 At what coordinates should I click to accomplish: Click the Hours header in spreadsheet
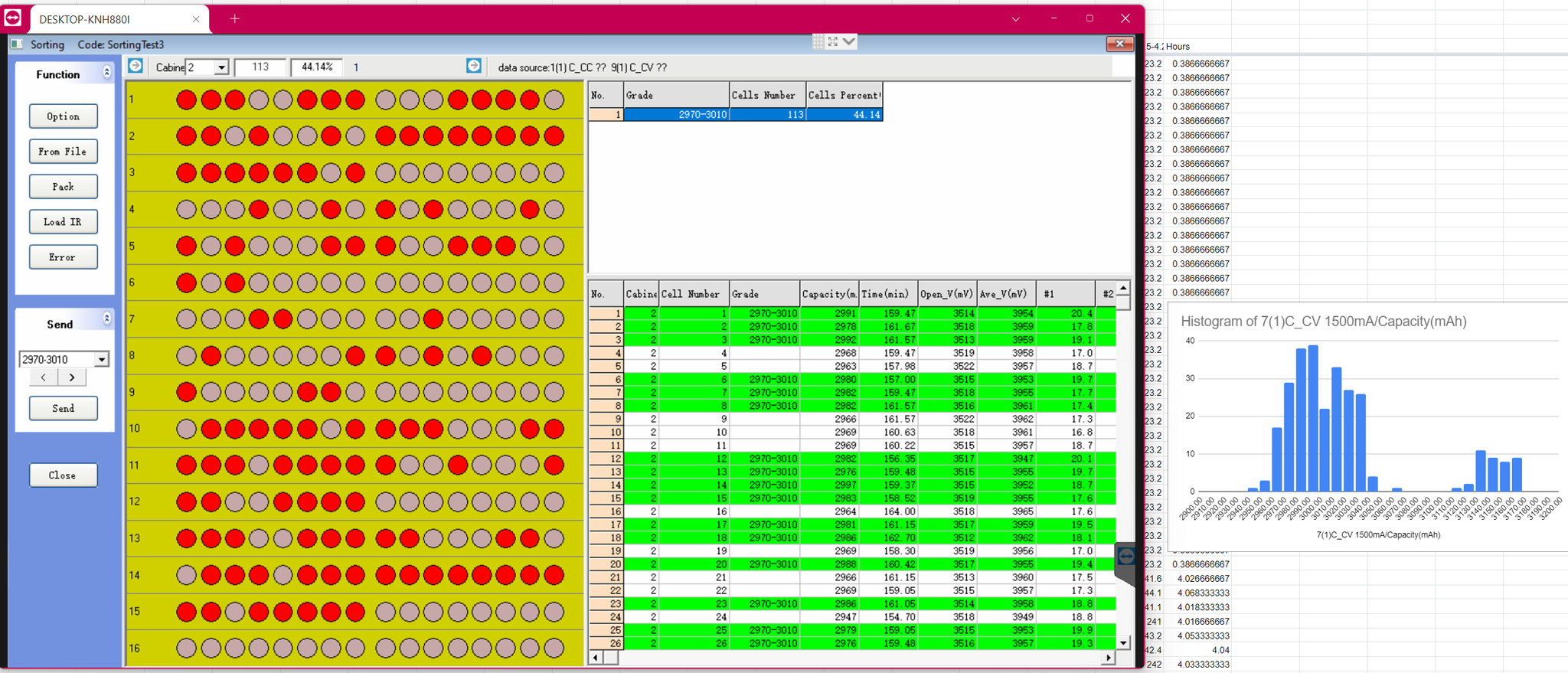(x=1178, y=47)
